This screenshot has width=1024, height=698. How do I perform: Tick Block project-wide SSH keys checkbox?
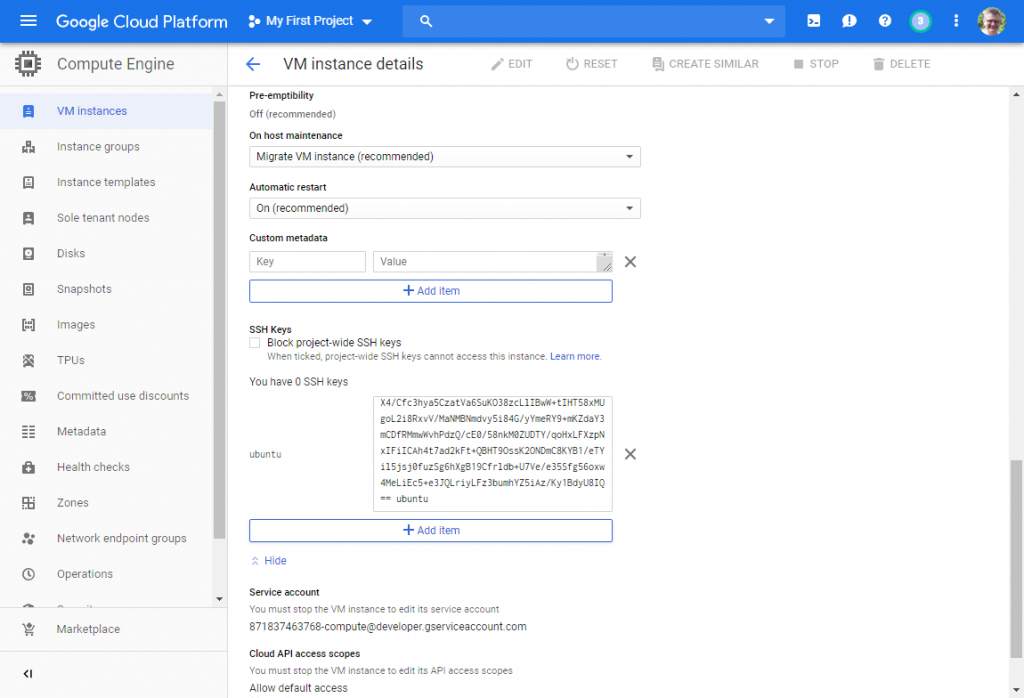(255, 343)
